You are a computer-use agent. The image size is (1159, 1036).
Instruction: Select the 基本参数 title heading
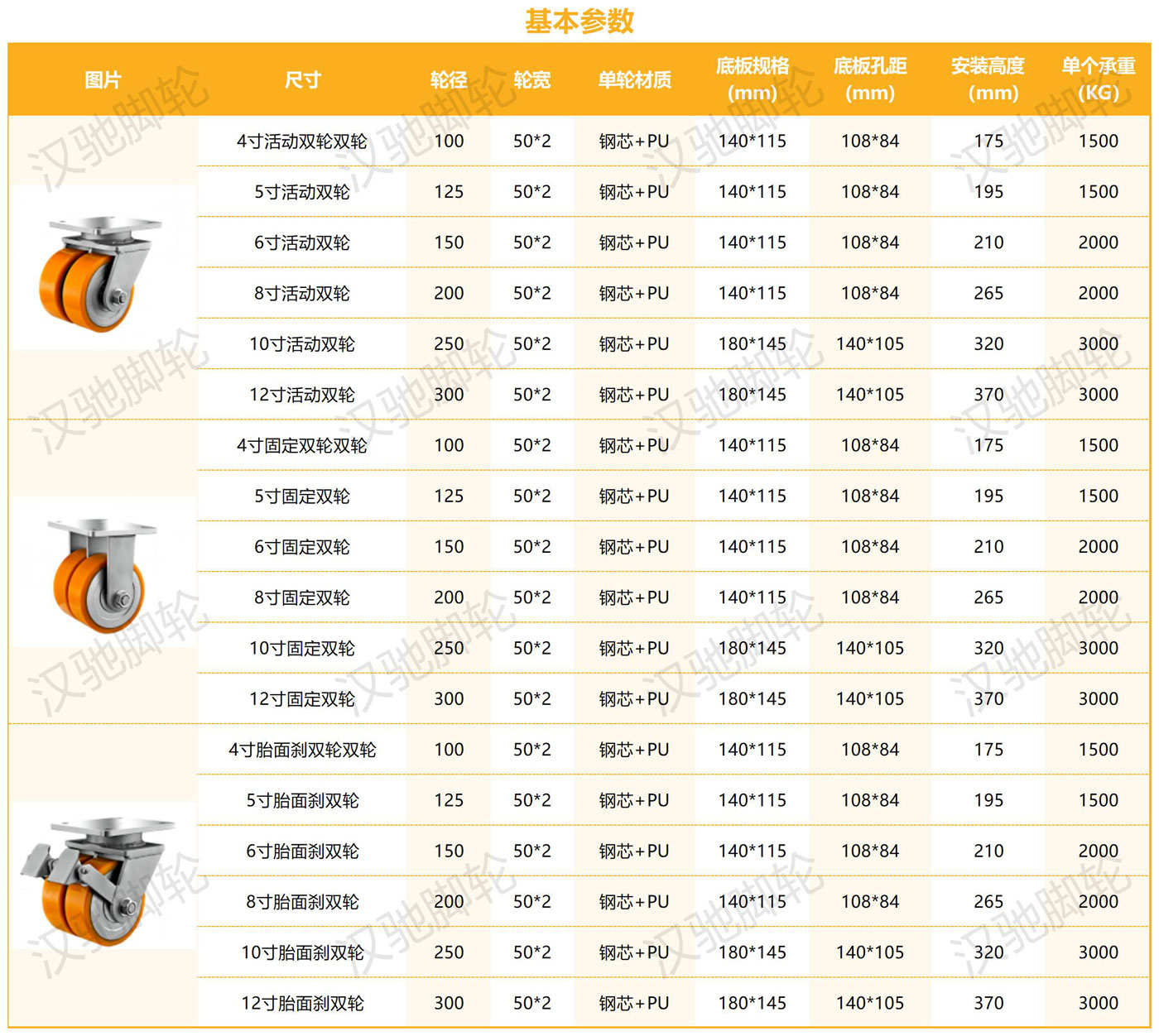pos(579,21)
